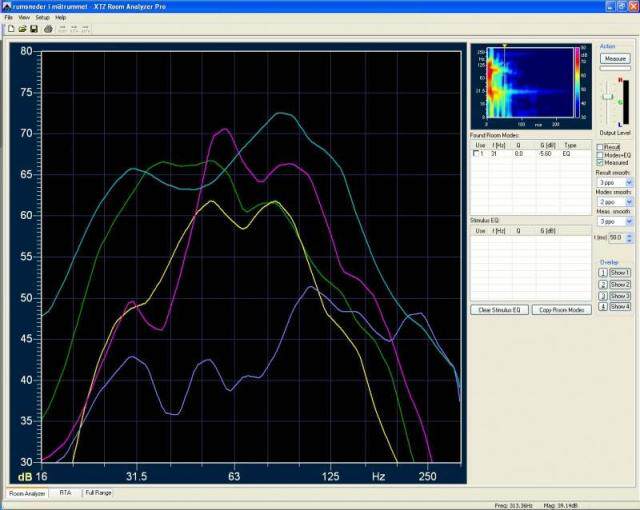Click the Output Level slider handle
Image resolution: width=640 pixels, height=510 pixels.
(x=608, y=97)
